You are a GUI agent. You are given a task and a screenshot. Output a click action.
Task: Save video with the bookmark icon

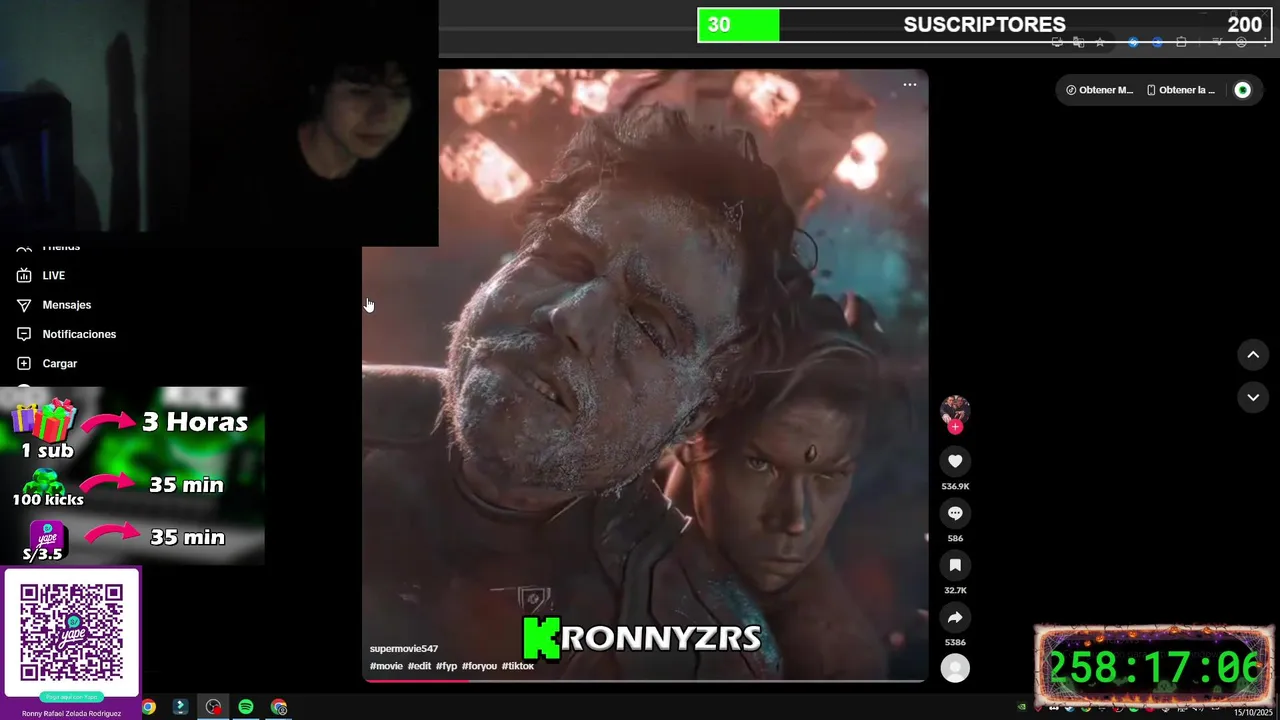(955, 565)
